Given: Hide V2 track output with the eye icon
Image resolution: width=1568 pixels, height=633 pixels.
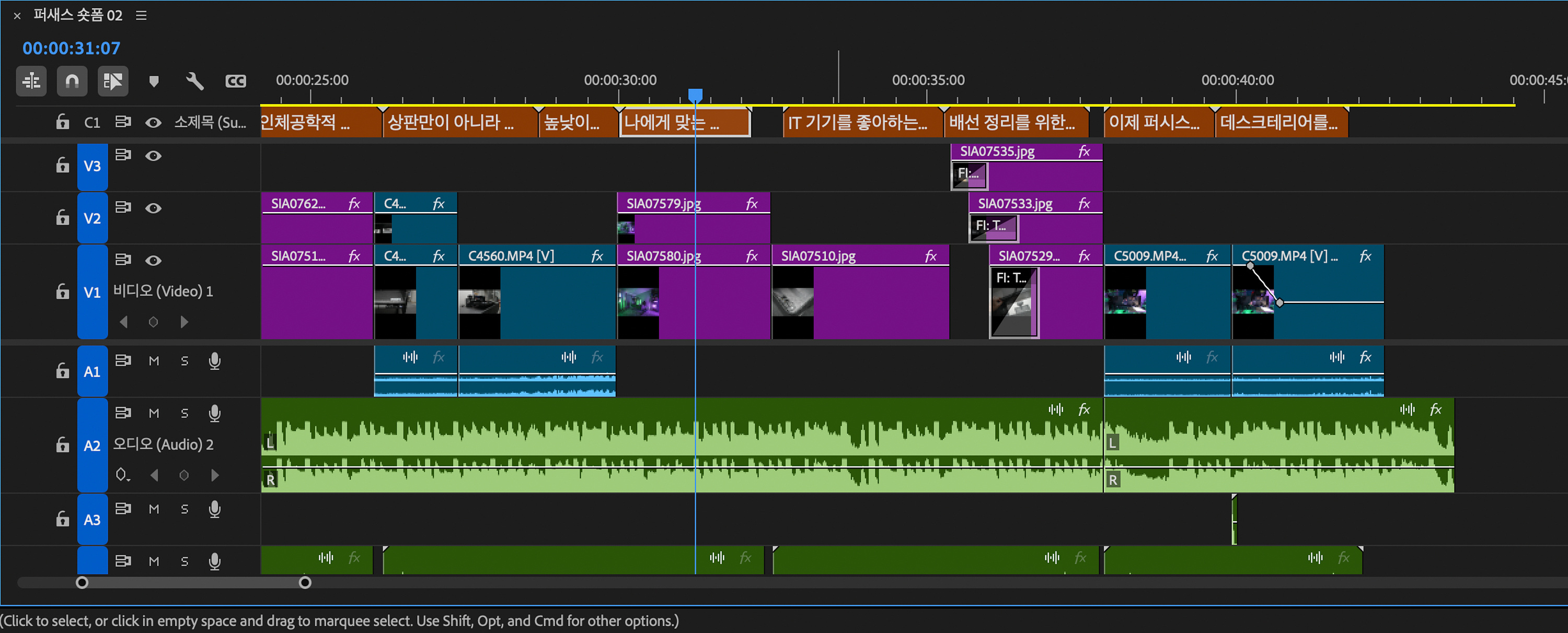Looking at the screenshot, I should click(x=153, y=208).
